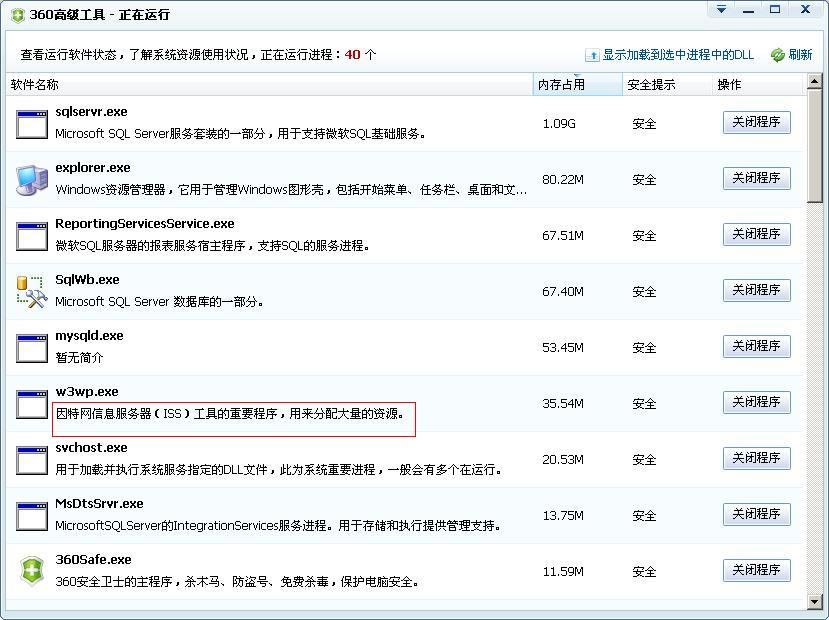Click the explorer.exe computer icon
Screen dimensions: 829x620
tap(32, 180)
